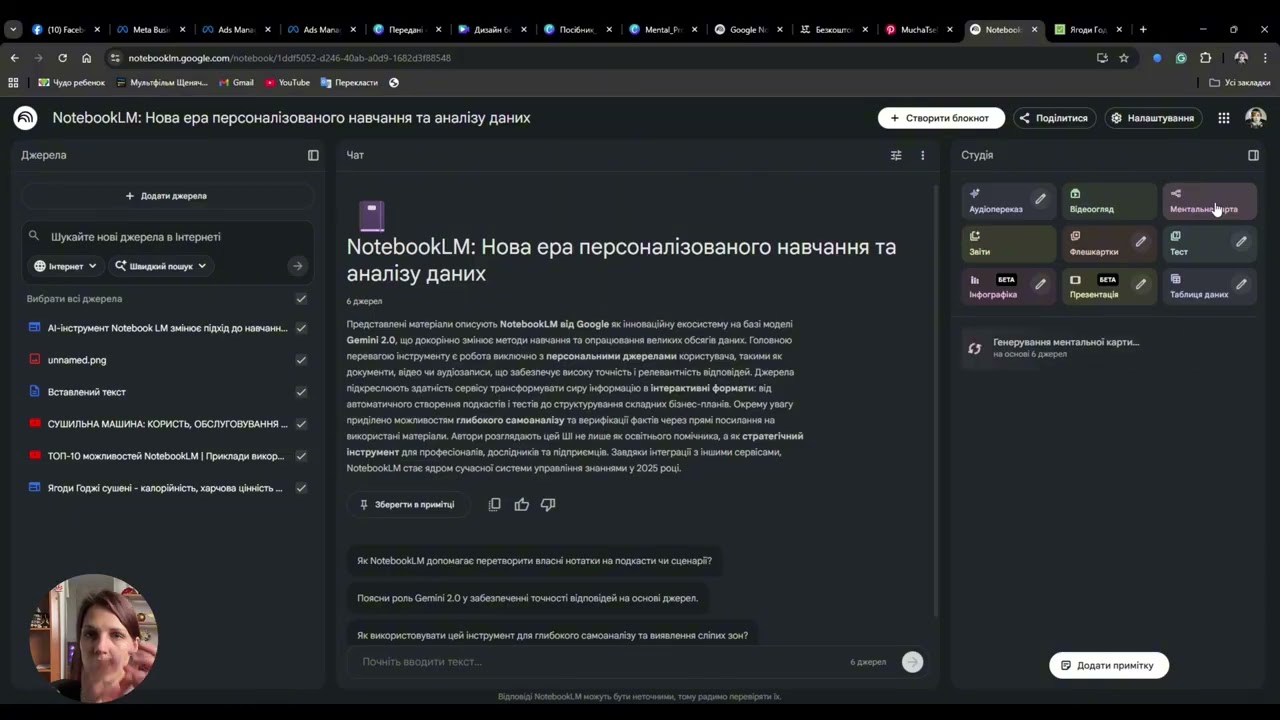The image size is (1280, 720).
Task: Click the Додати примітку button
Action: [1108, 665]
